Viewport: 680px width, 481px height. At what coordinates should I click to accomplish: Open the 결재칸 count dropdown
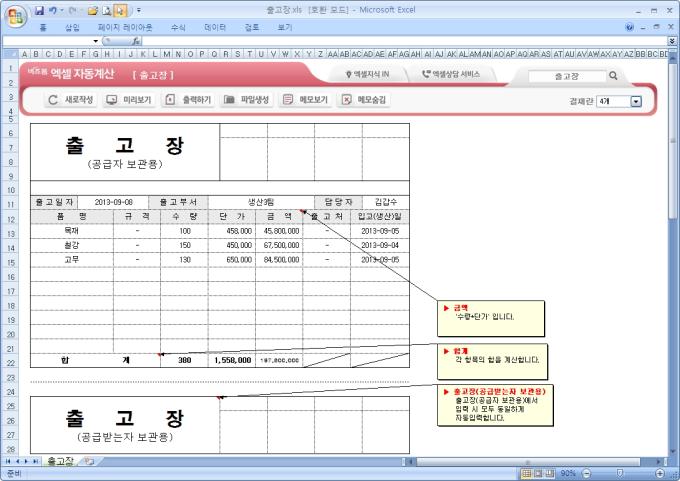tap(636, 101)
